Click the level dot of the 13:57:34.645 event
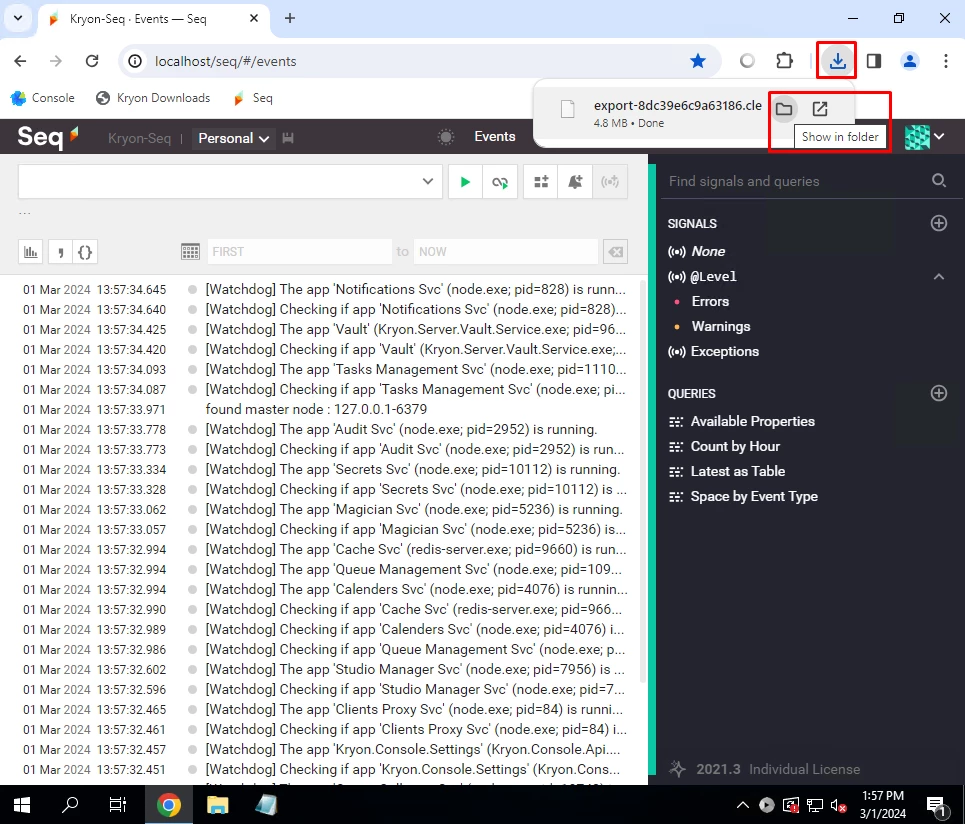Image resolution: width=965 pixels, height=824 pixels. click(192, 289)
